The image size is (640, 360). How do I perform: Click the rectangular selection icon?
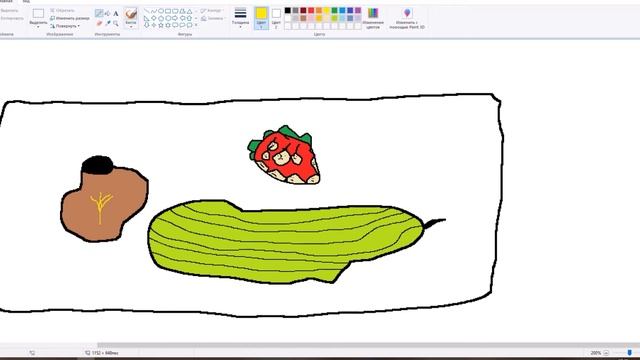coord(38,13)
